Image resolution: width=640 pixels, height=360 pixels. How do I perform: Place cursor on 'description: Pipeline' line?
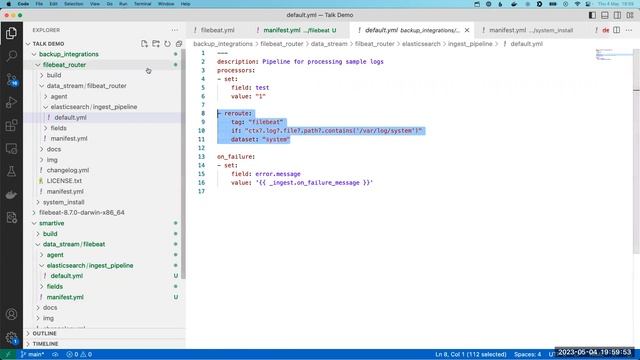[x=300, y=62]
